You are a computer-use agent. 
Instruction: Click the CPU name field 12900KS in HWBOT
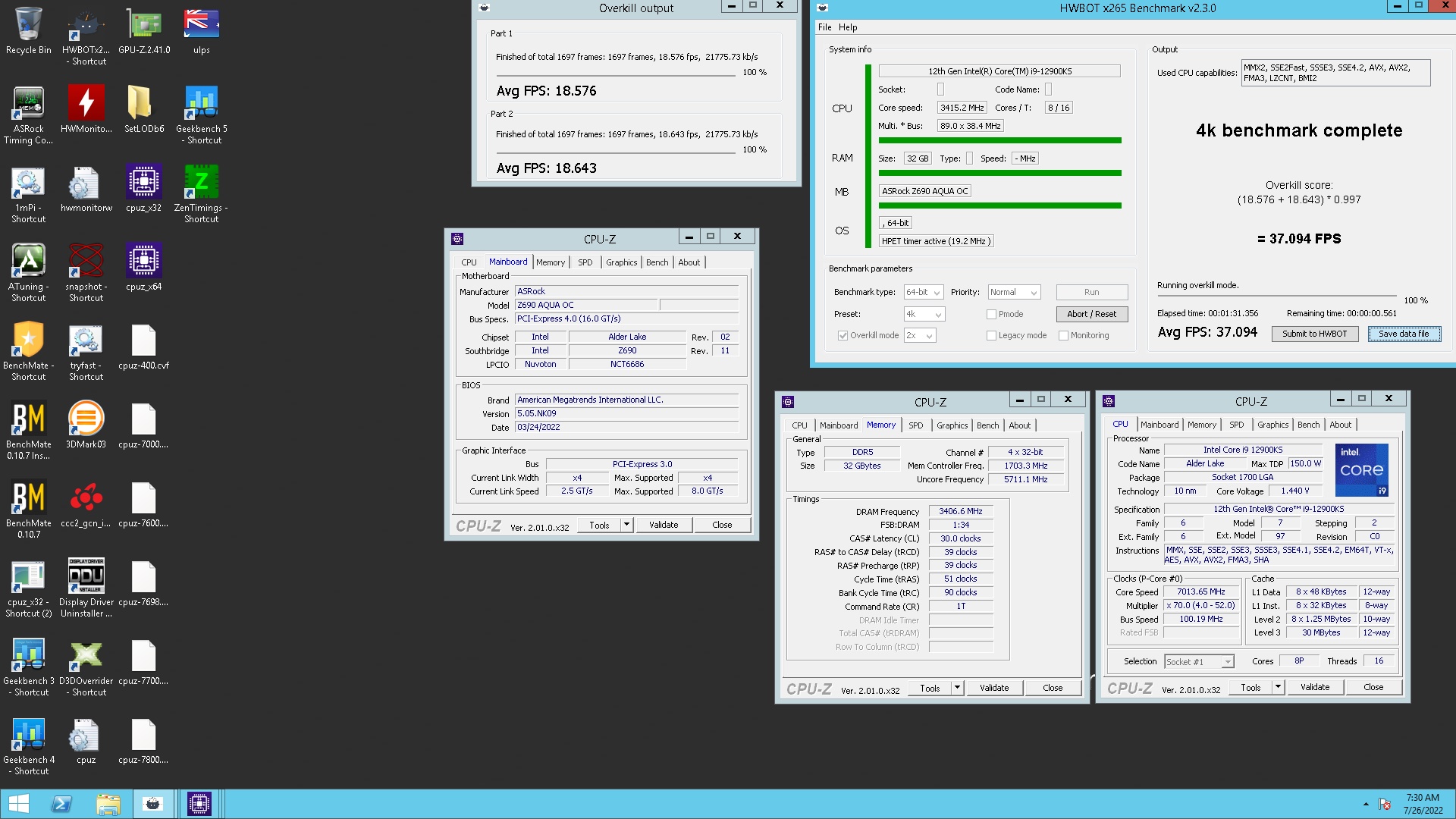coord(999,71)
